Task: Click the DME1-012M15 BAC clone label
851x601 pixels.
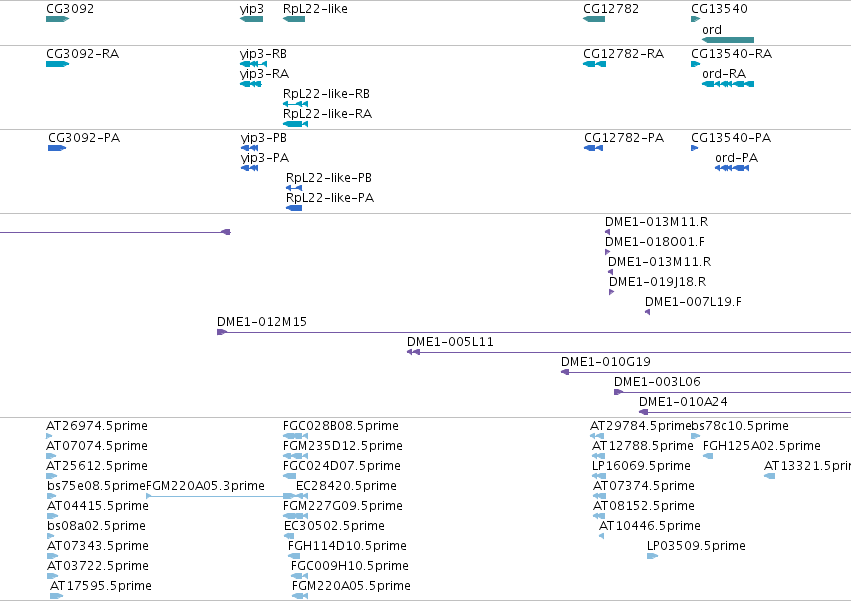Action: (x=262, y=322)
